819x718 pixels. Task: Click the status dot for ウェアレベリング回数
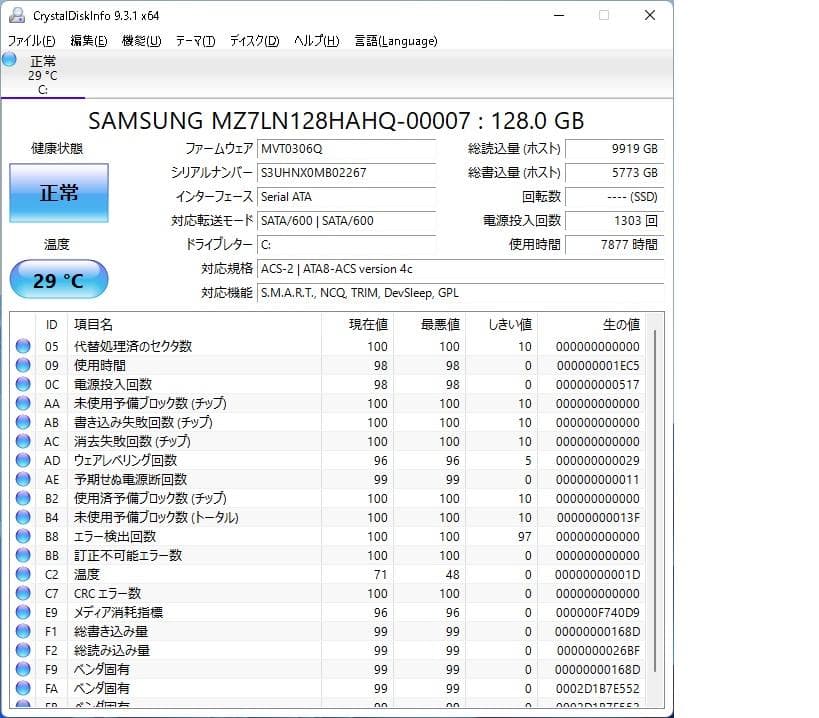(x=22, y=460)
